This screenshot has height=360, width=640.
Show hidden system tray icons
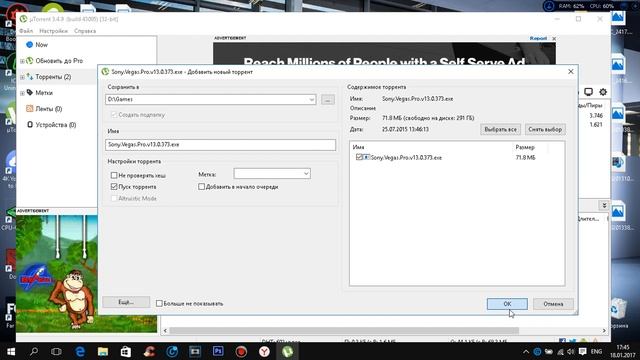pos(526,351)
